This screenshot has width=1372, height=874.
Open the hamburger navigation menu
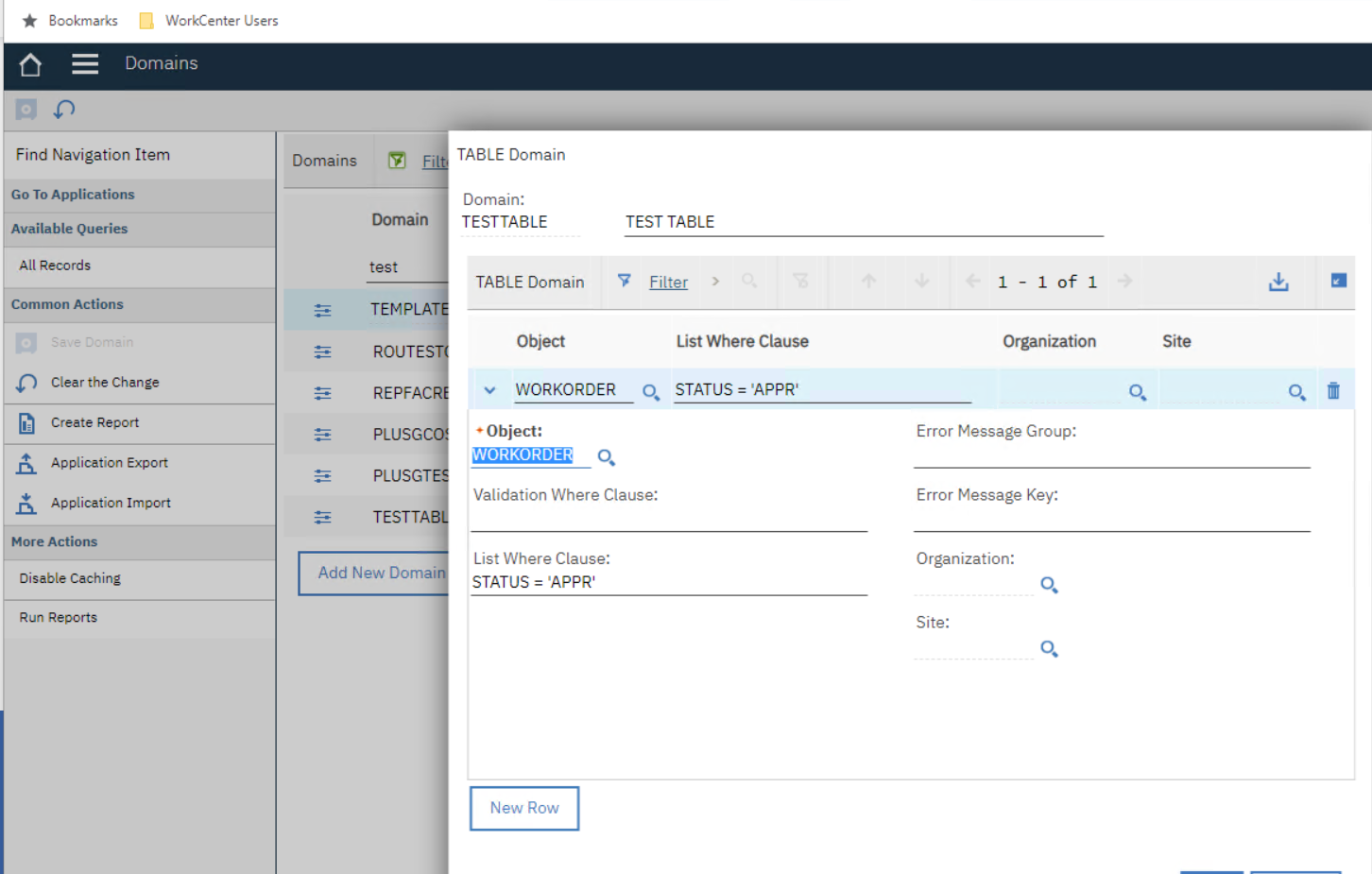pyautogui.click(x=85, y=64)
